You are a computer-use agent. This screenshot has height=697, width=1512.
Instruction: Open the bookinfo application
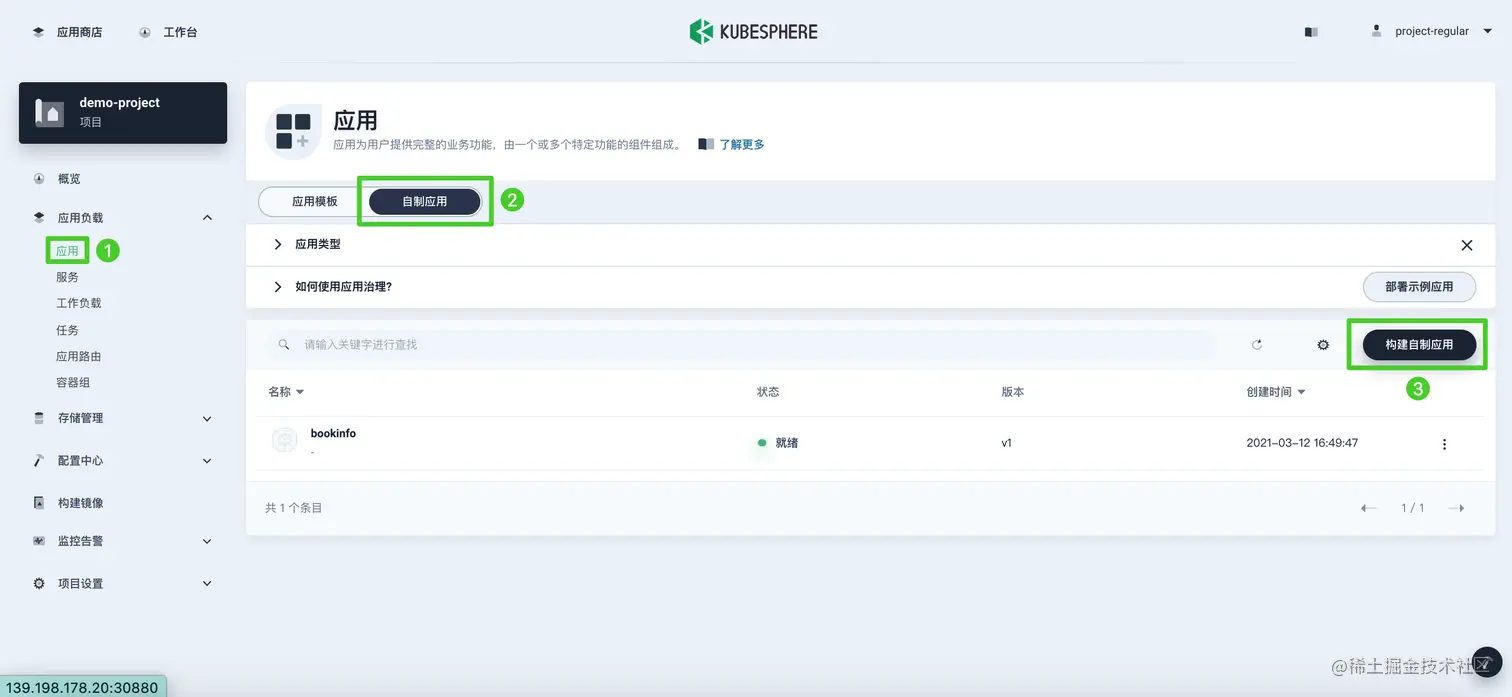(x=333, y=433)
